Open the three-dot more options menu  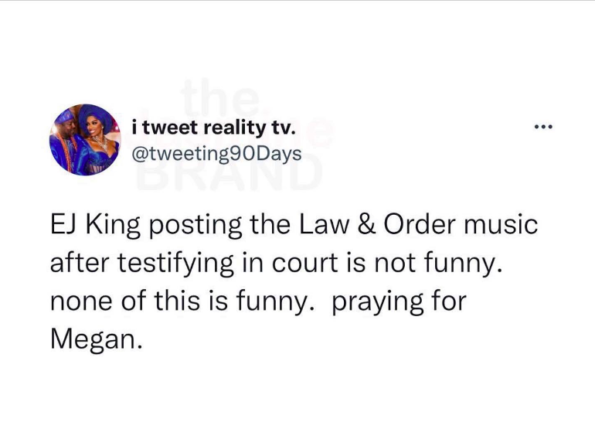[x=543, y=127]
